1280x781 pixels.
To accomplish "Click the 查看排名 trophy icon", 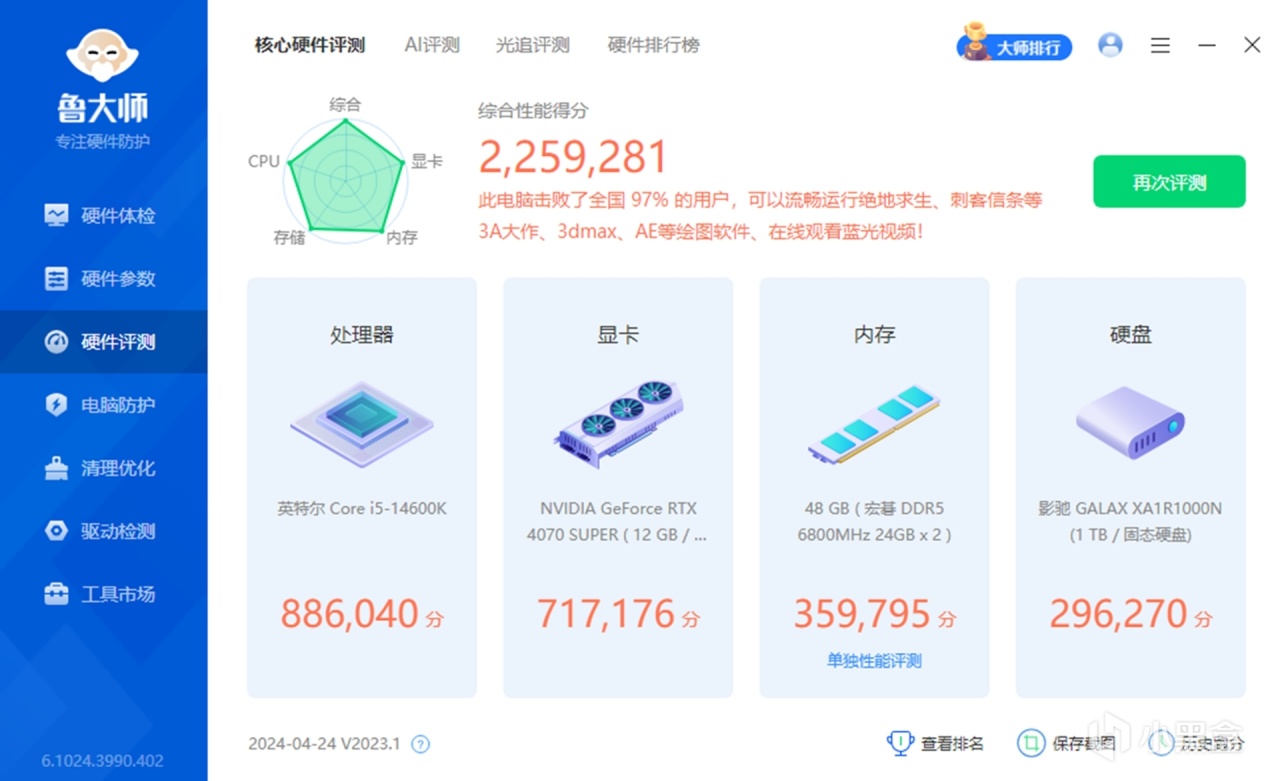I will [x=900, y=743].
